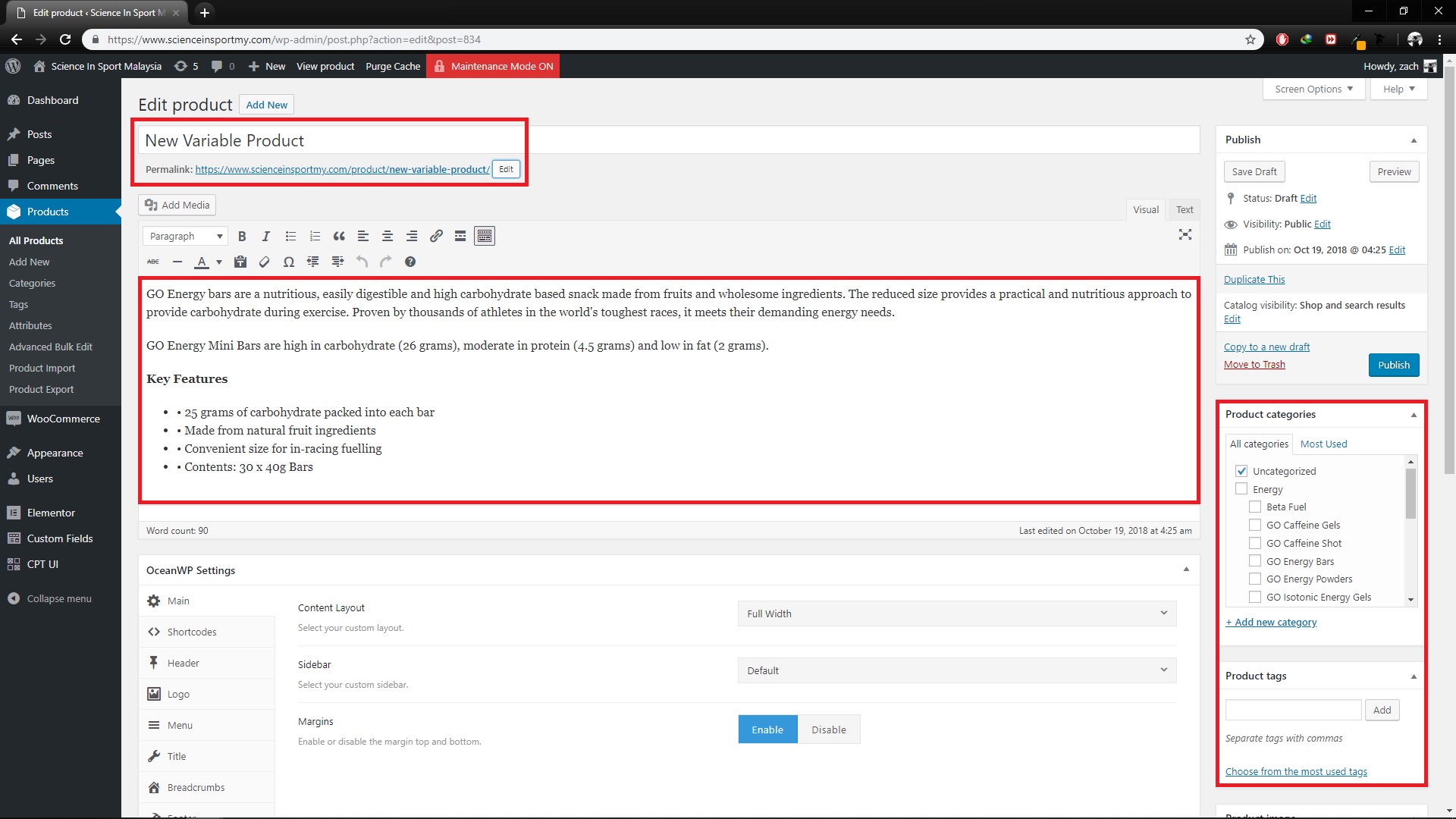Open Help dropdown panel
The height and width of the screenshot is (819, 1456).
click(x=1398, y=89)
